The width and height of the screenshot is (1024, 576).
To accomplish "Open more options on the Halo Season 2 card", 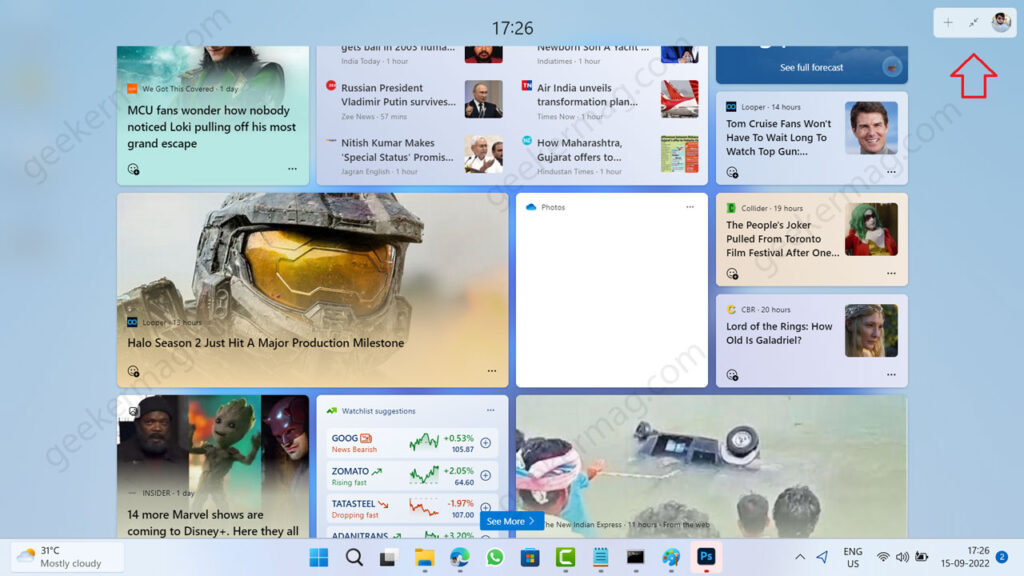I will coord(492,371).
